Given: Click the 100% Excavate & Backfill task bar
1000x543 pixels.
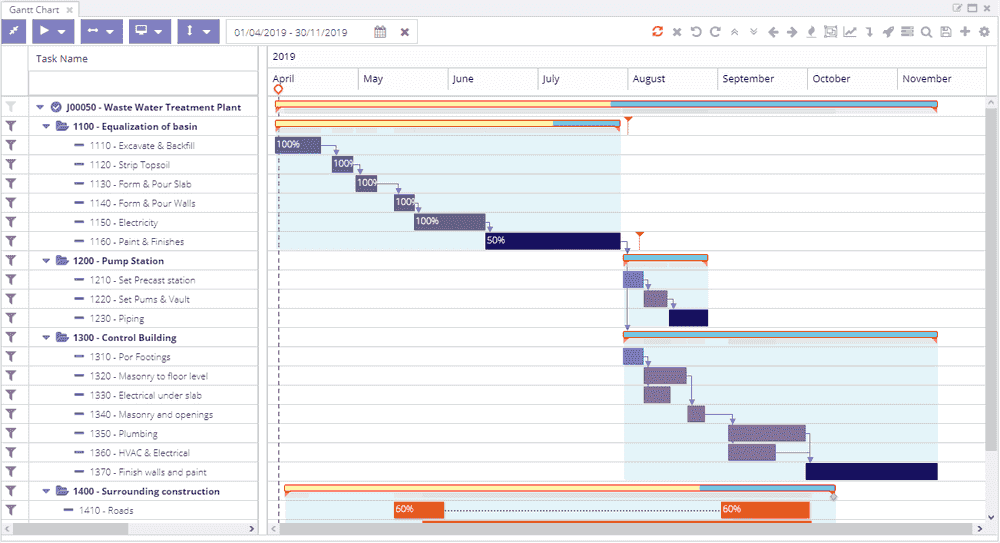Looking at the screenshot, I should [x=298, y=145].
